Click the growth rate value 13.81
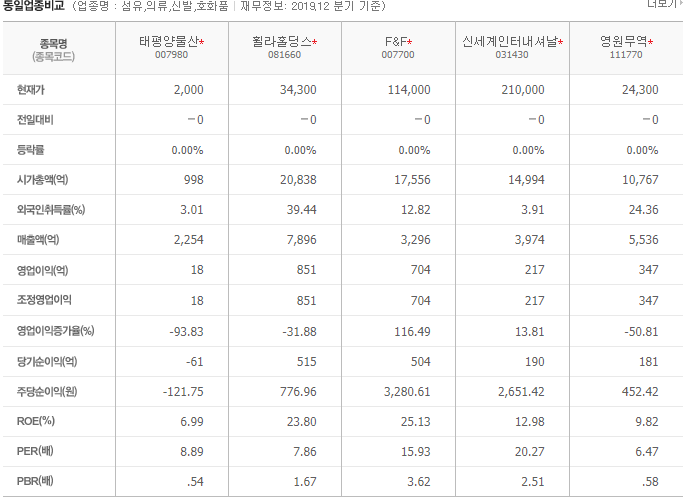The height and width of the screenshot is (502, 691). tap(530, 331)
